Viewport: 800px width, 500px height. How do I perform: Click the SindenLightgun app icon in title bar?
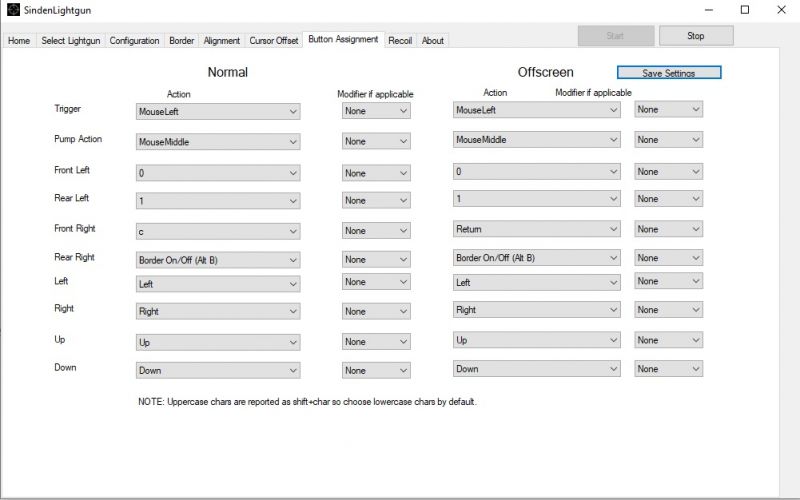[x=13, y=10]
